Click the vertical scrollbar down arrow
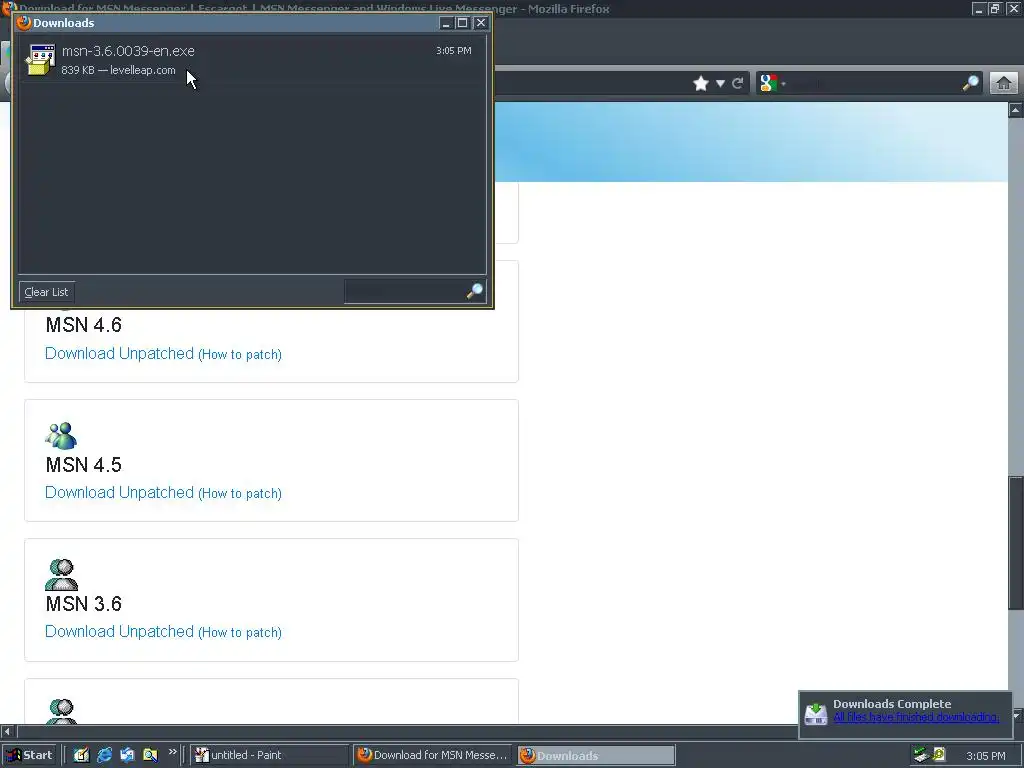Viewport: 1024px width, 768px height. click(x=1016, y=716)
